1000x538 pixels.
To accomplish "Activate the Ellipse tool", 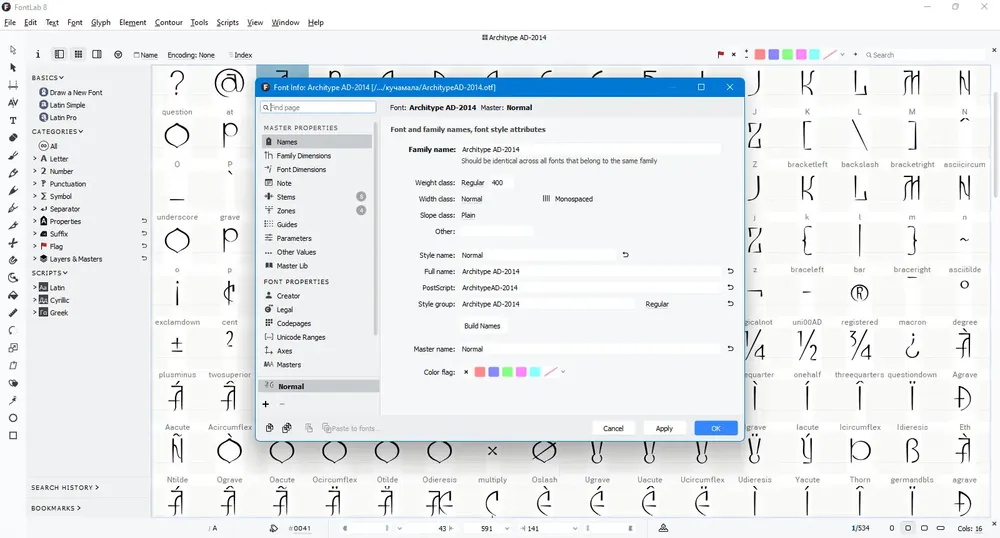I will click(13, 418).
